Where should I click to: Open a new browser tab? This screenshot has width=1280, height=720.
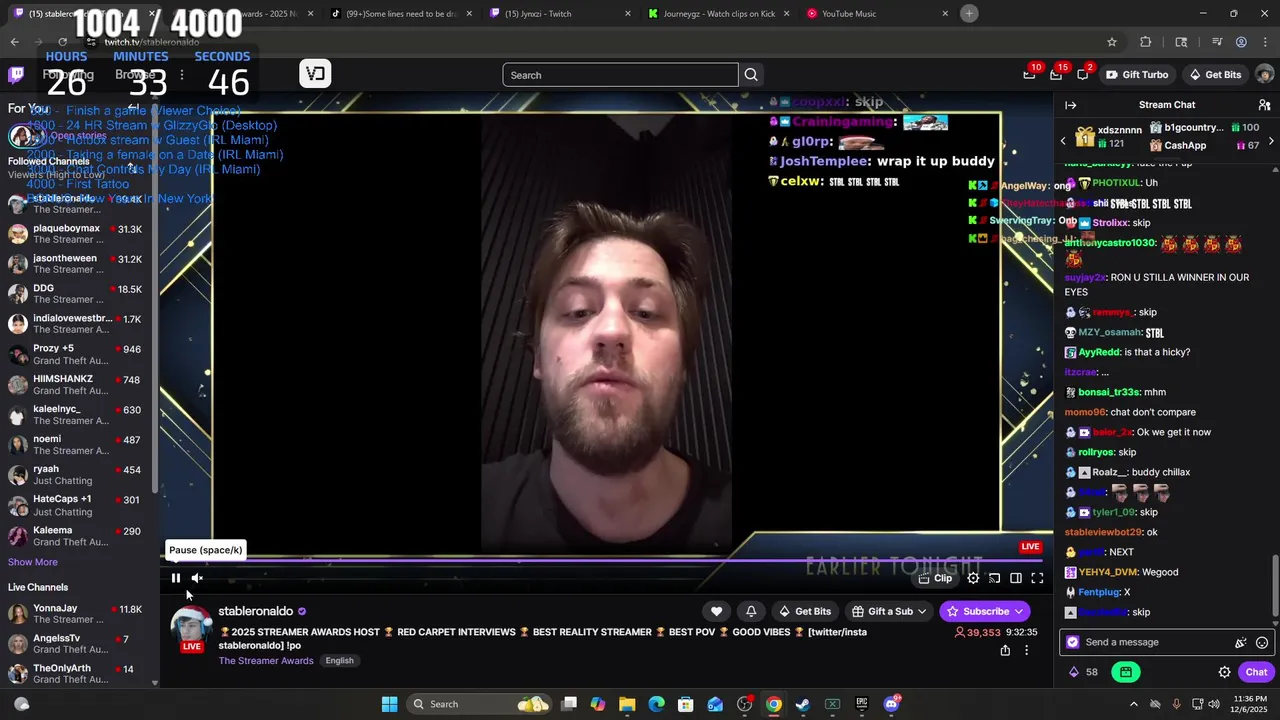pyautogui.click(x=969, y=13)
